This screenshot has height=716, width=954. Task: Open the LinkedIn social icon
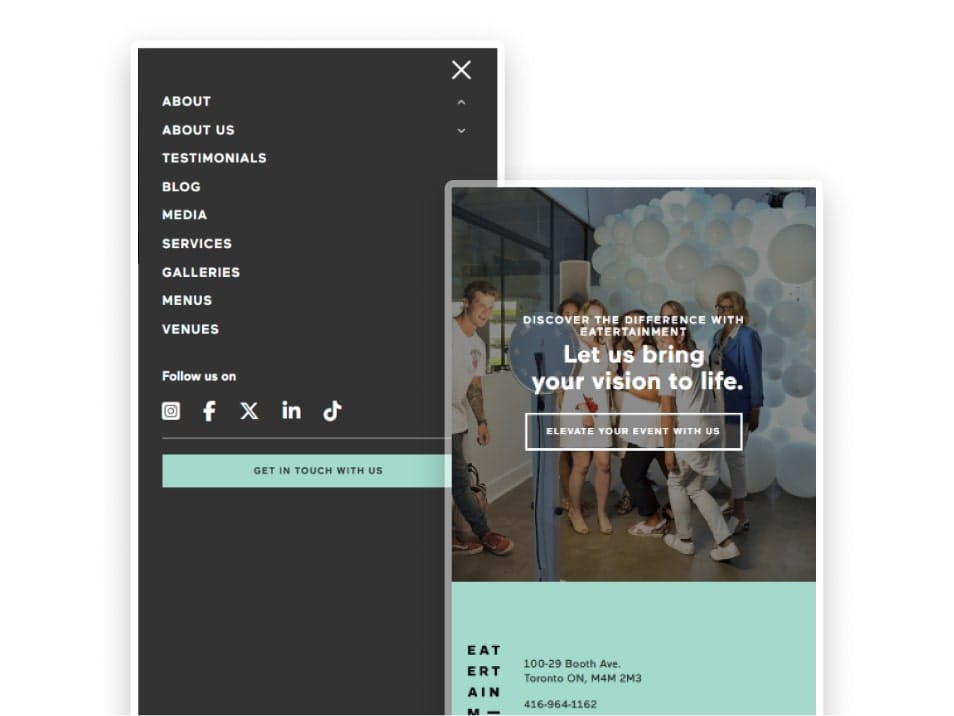pyautogui.click(x=291, y=411)
